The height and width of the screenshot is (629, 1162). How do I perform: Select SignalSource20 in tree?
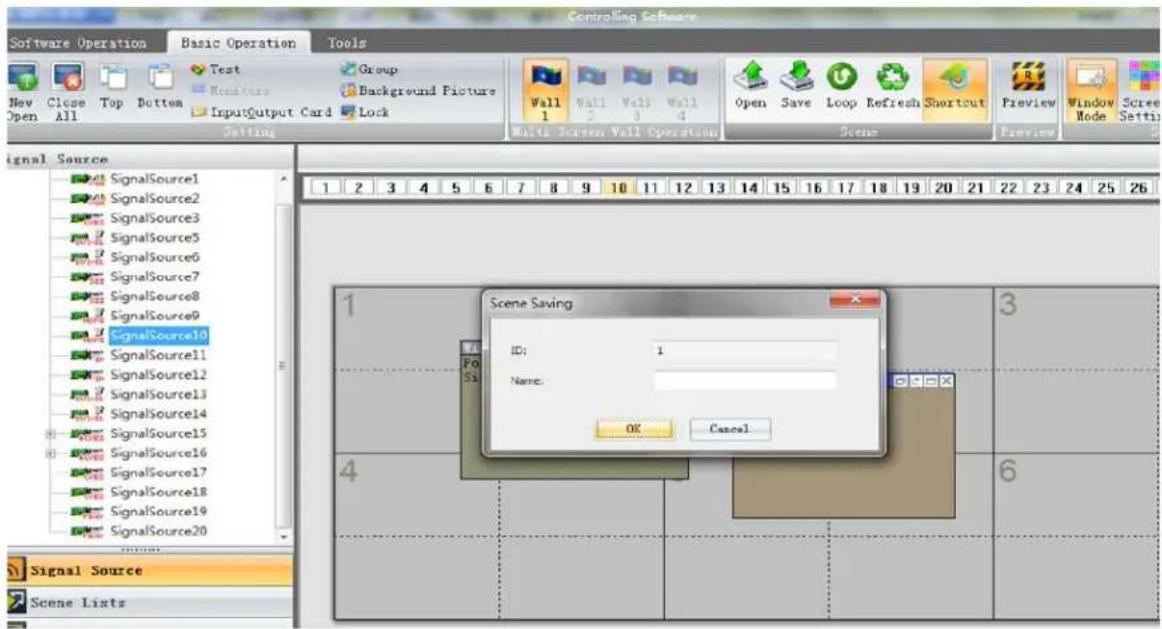[158, 531]
